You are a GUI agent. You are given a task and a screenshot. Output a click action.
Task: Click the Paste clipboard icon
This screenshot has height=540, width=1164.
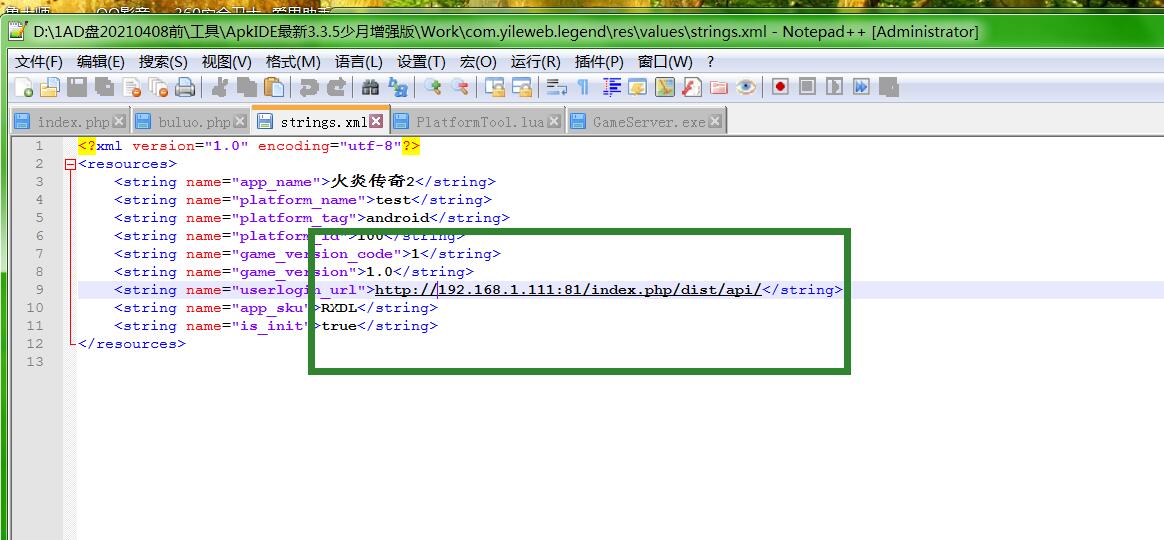[x=273, y=88]
